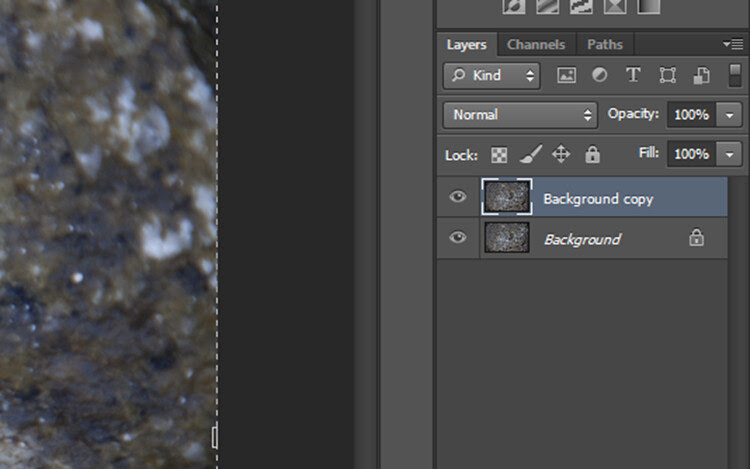Click the 'Background copy' layer name
Image resolution: width=750 pixels, height=469 pixels.
coord(598,199)
